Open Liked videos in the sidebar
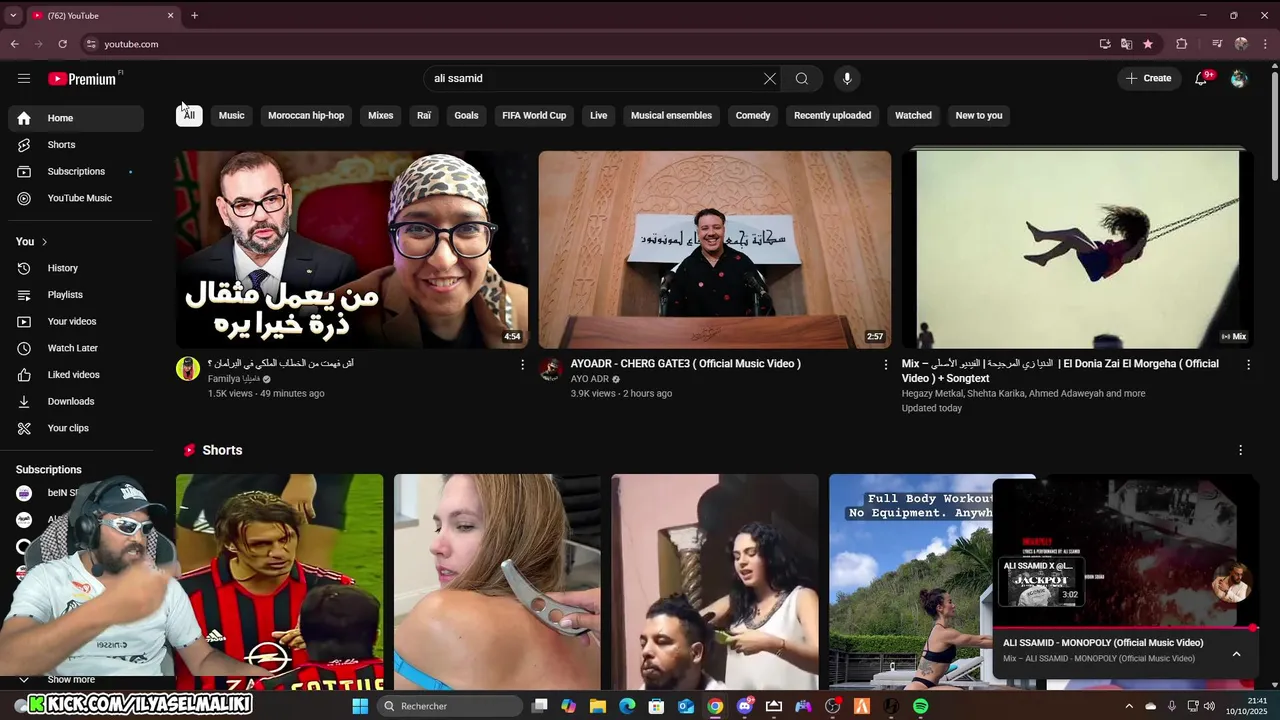1280x720 pixels. tap(76, 375)
